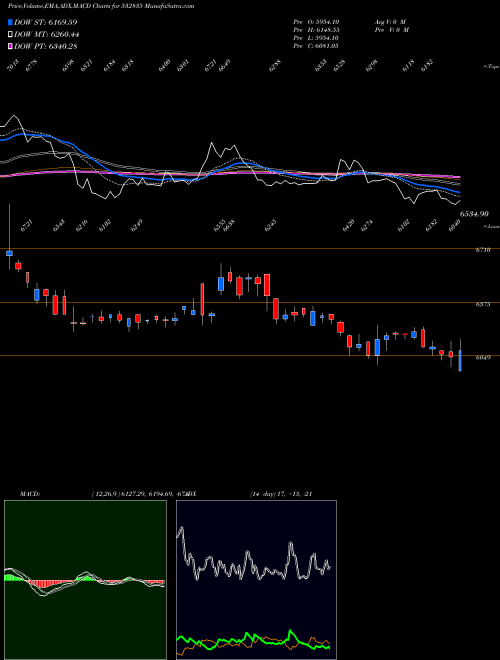This screenshot has height=660, width=500.
Task: Click the Pre H: 6148.55 value
Action: coord(316,30)
